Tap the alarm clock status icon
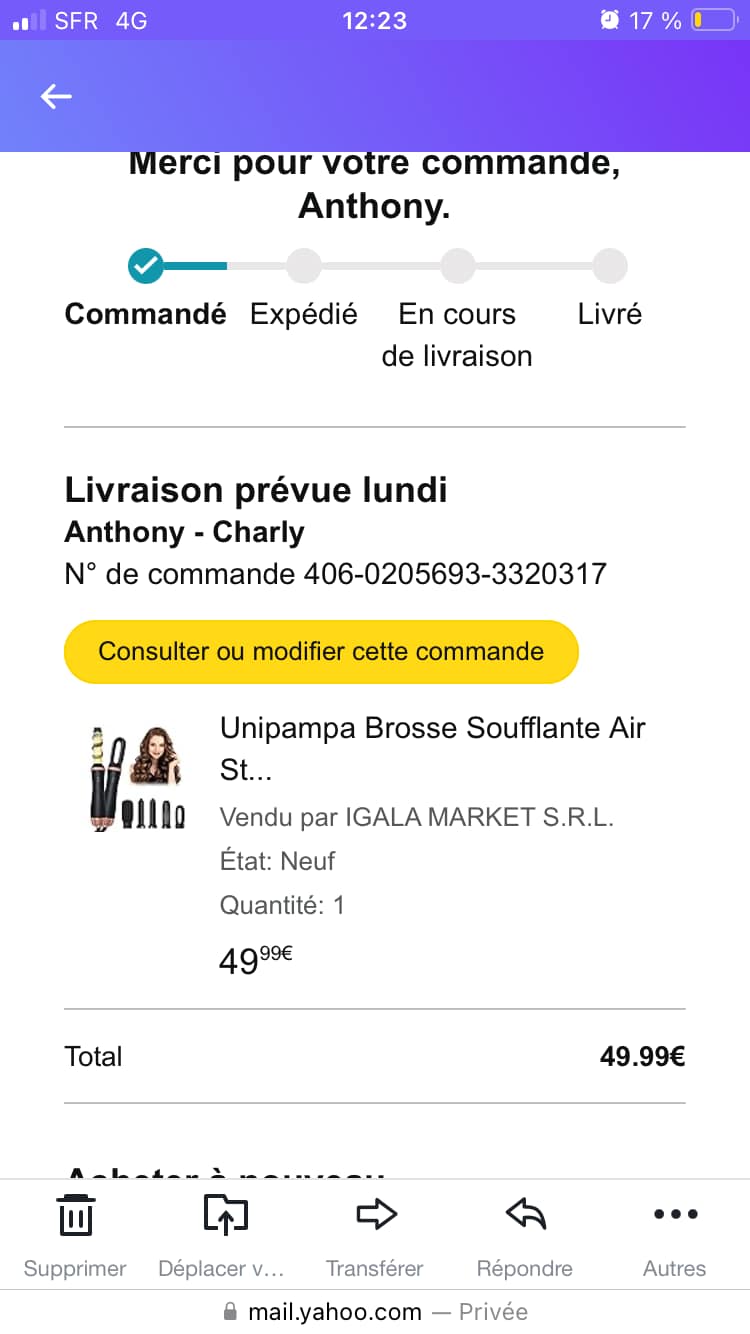The height and width of the screenshot is (1334, 750). (610, 20)
